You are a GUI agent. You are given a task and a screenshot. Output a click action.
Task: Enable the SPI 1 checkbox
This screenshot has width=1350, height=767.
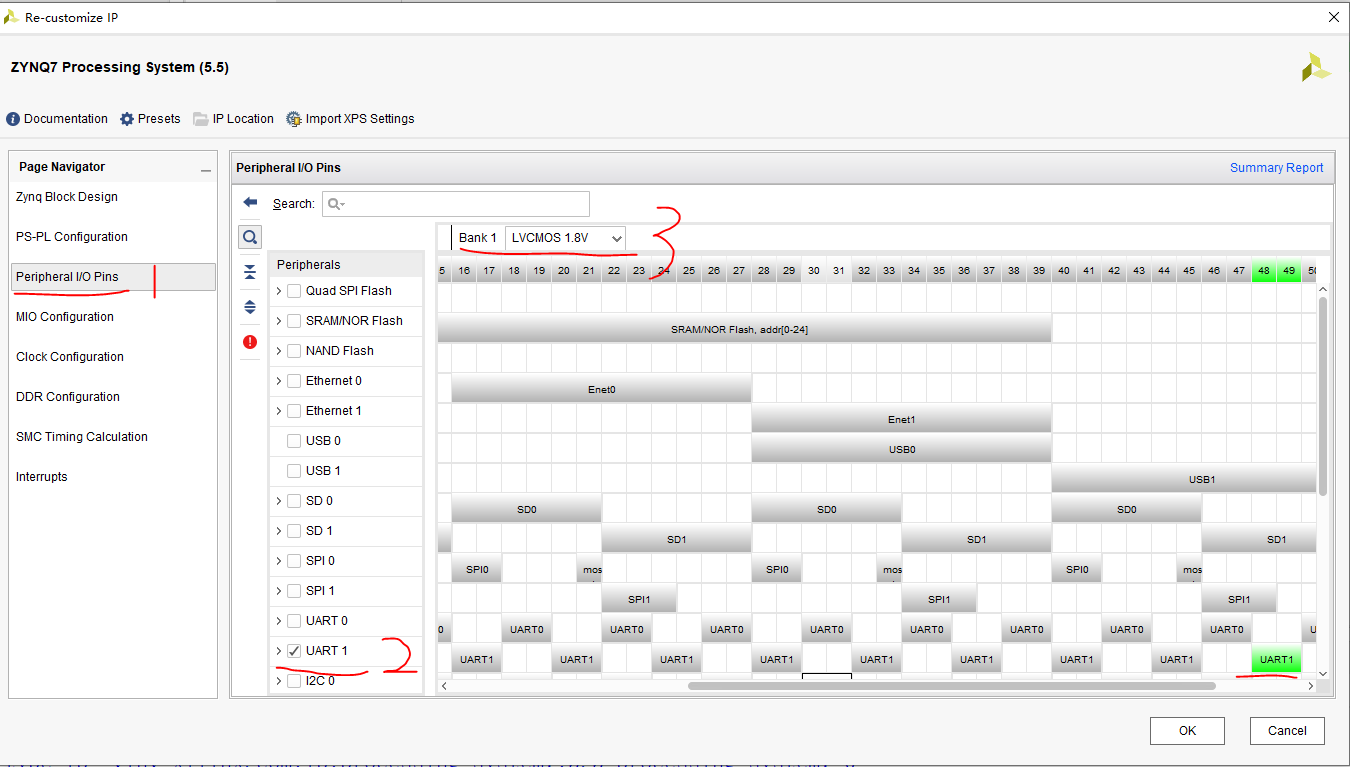294,591
